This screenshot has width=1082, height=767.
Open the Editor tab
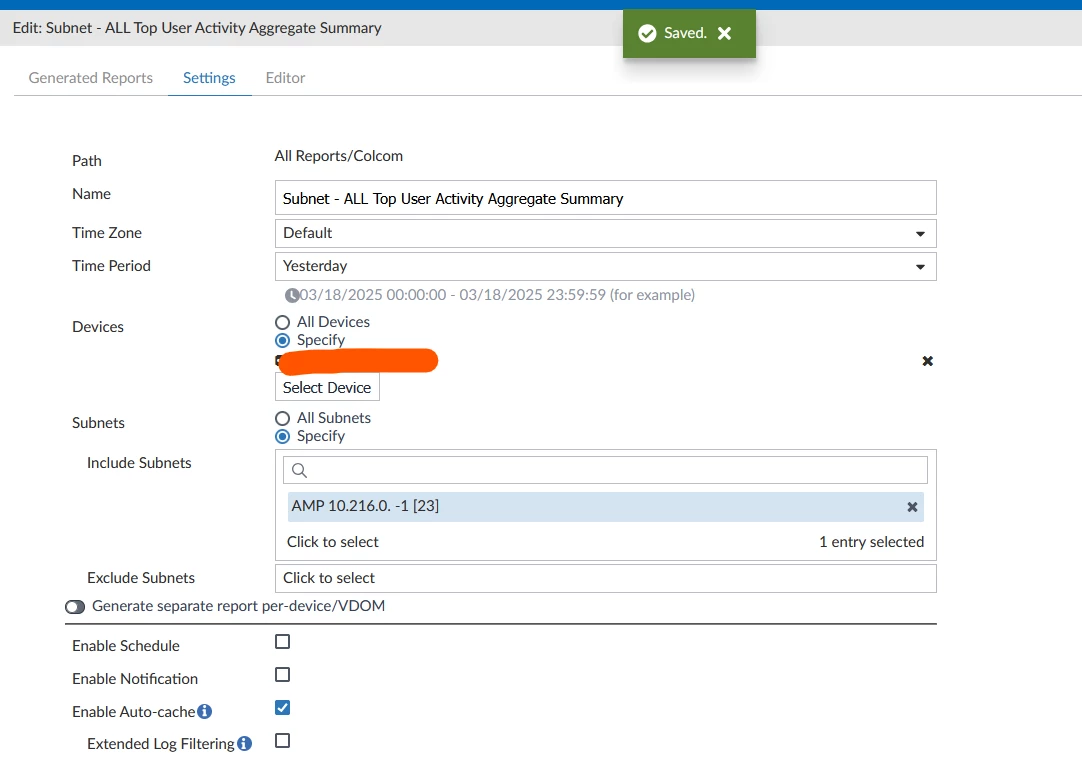coord(285,78)
